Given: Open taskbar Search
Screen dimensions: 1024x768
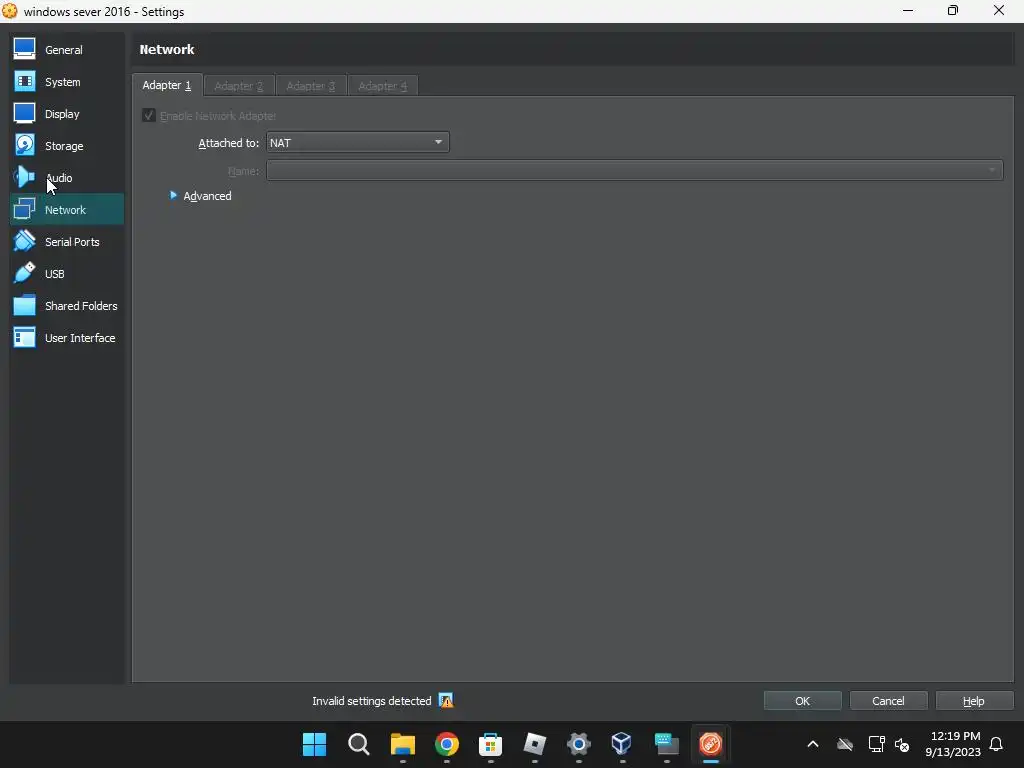Looking at the screenshot, I should coord(359,744).
